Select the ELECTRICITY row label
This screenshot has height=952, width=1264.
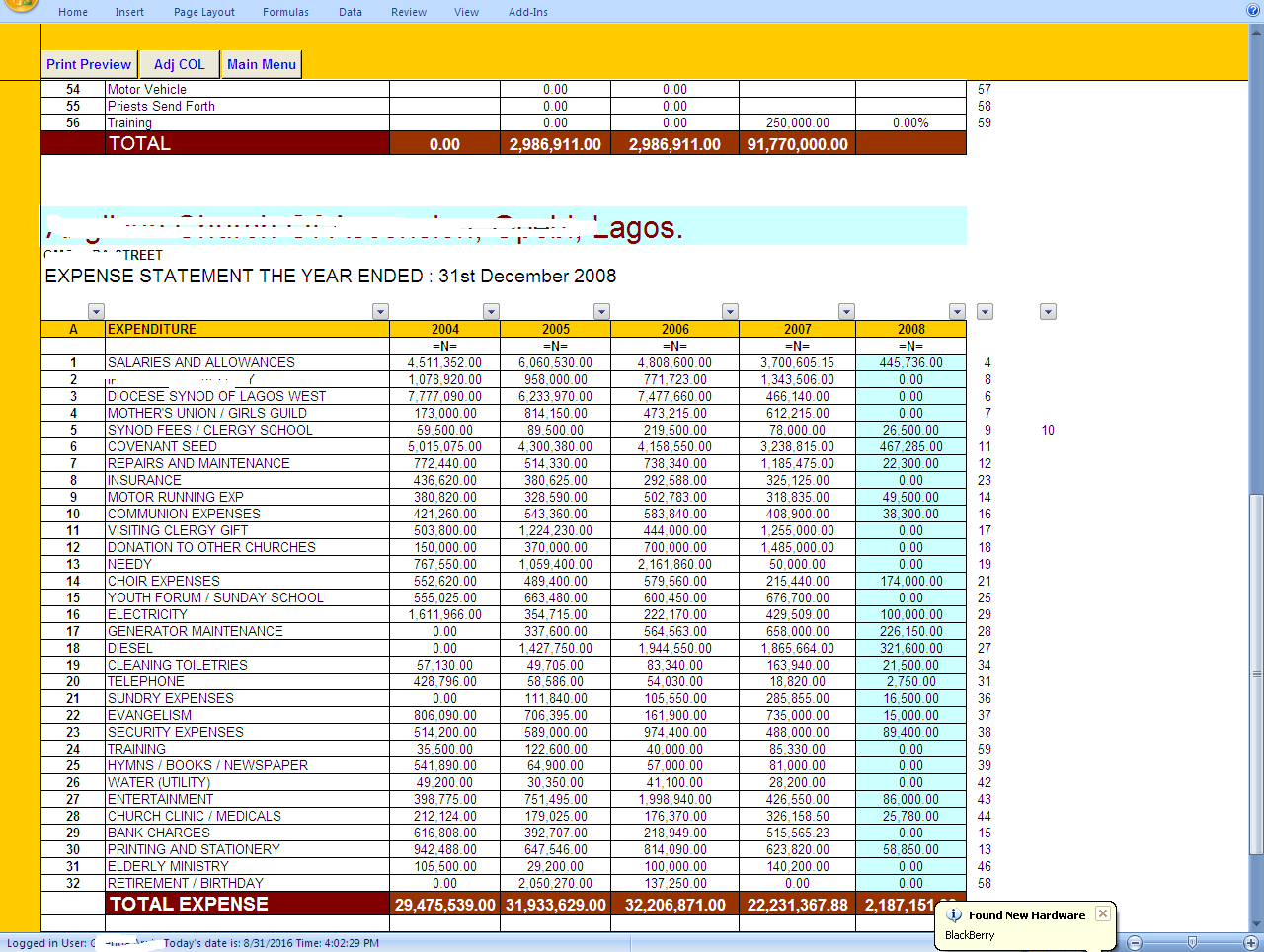click(x=247, y=614)
